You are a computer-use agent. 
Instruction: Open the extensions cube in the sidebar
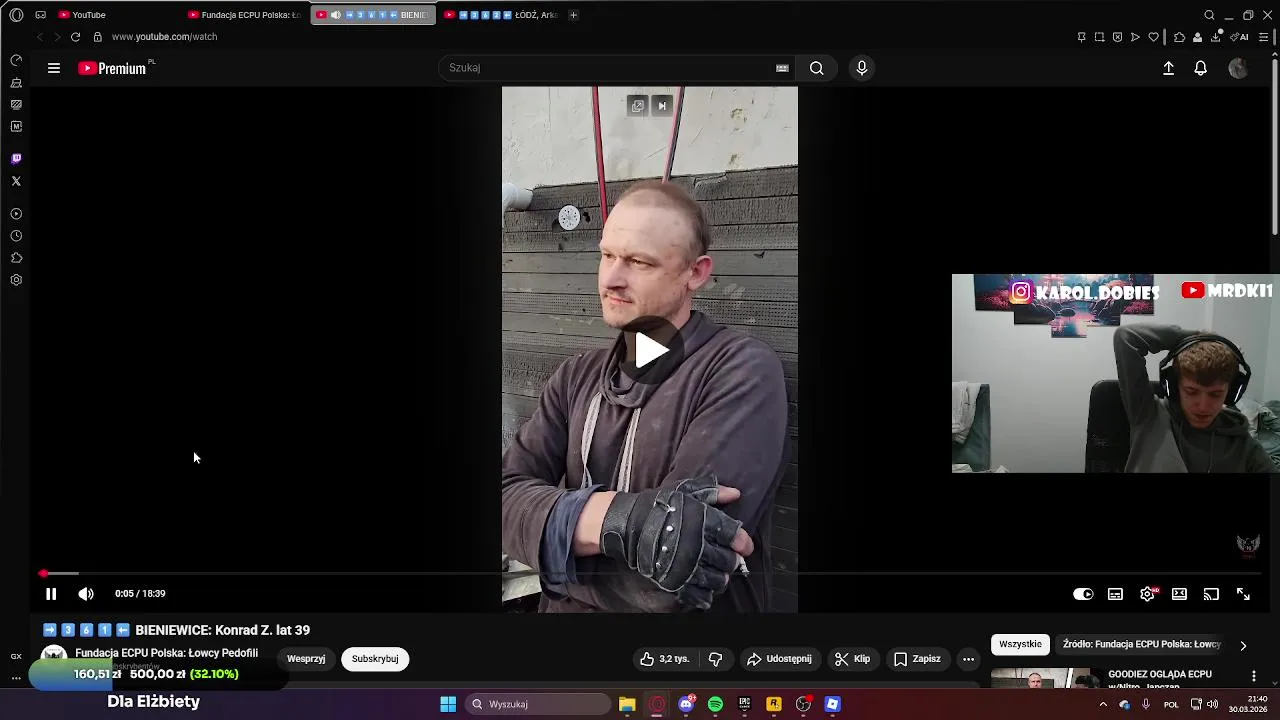16,258
